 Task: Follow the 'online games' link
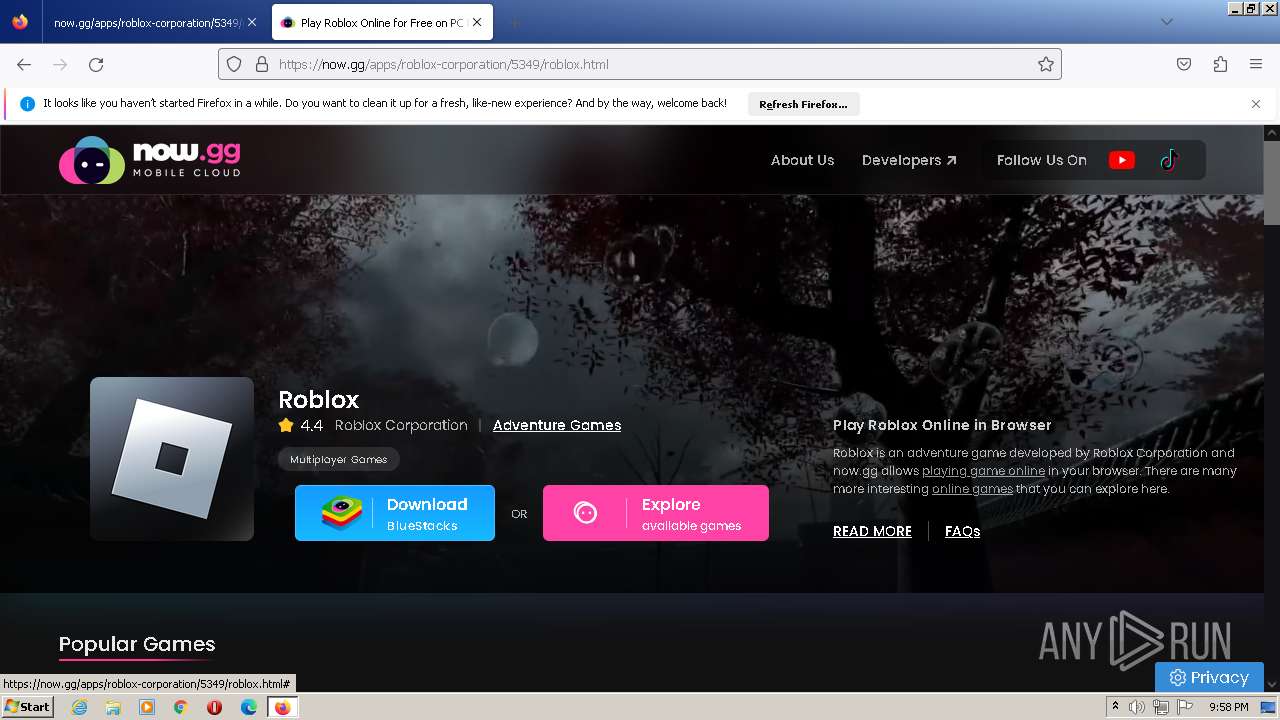click(972, 489)
